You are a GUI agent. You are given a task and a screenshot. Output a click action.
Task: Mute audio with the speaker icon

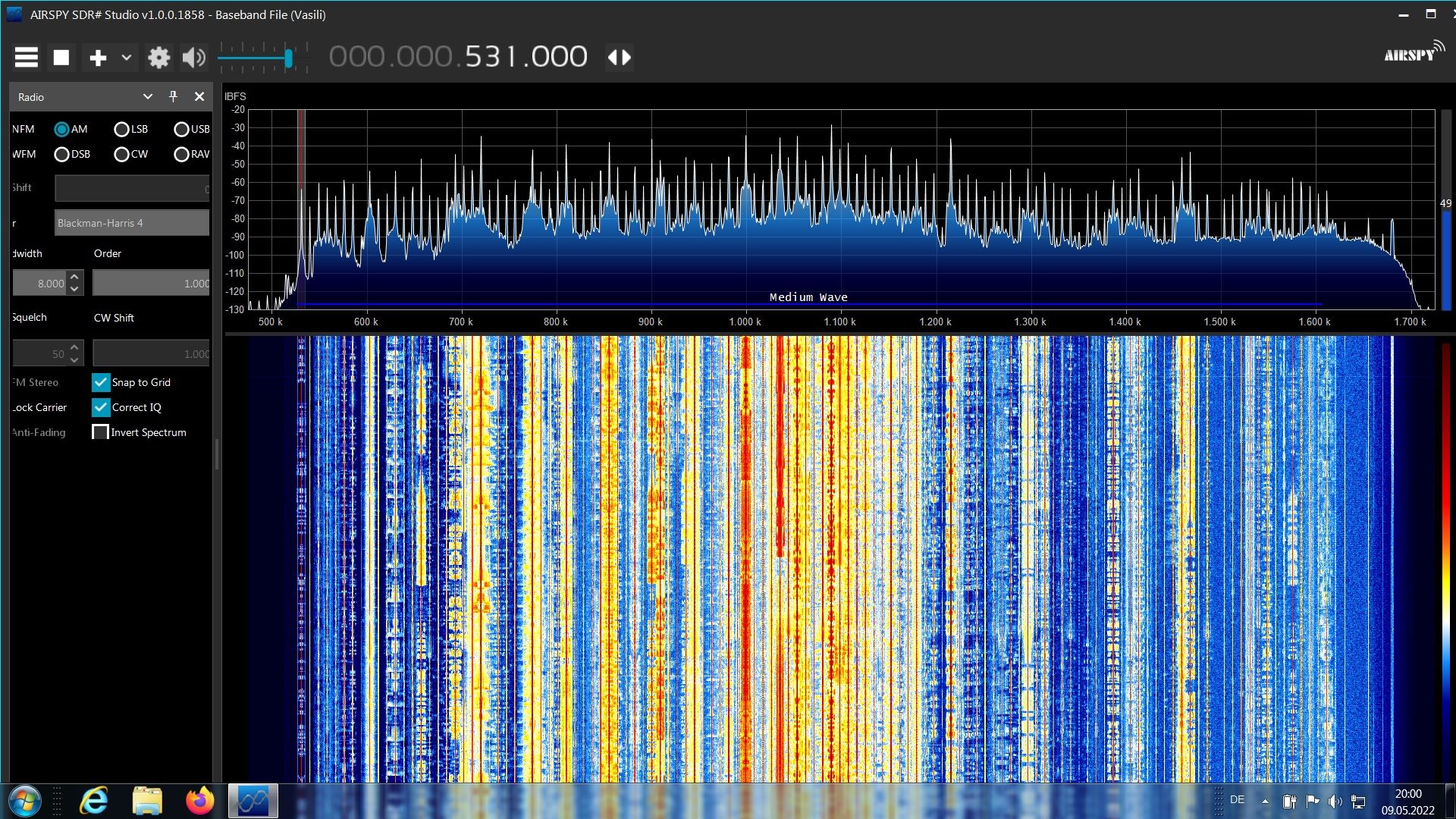[193, 58]
